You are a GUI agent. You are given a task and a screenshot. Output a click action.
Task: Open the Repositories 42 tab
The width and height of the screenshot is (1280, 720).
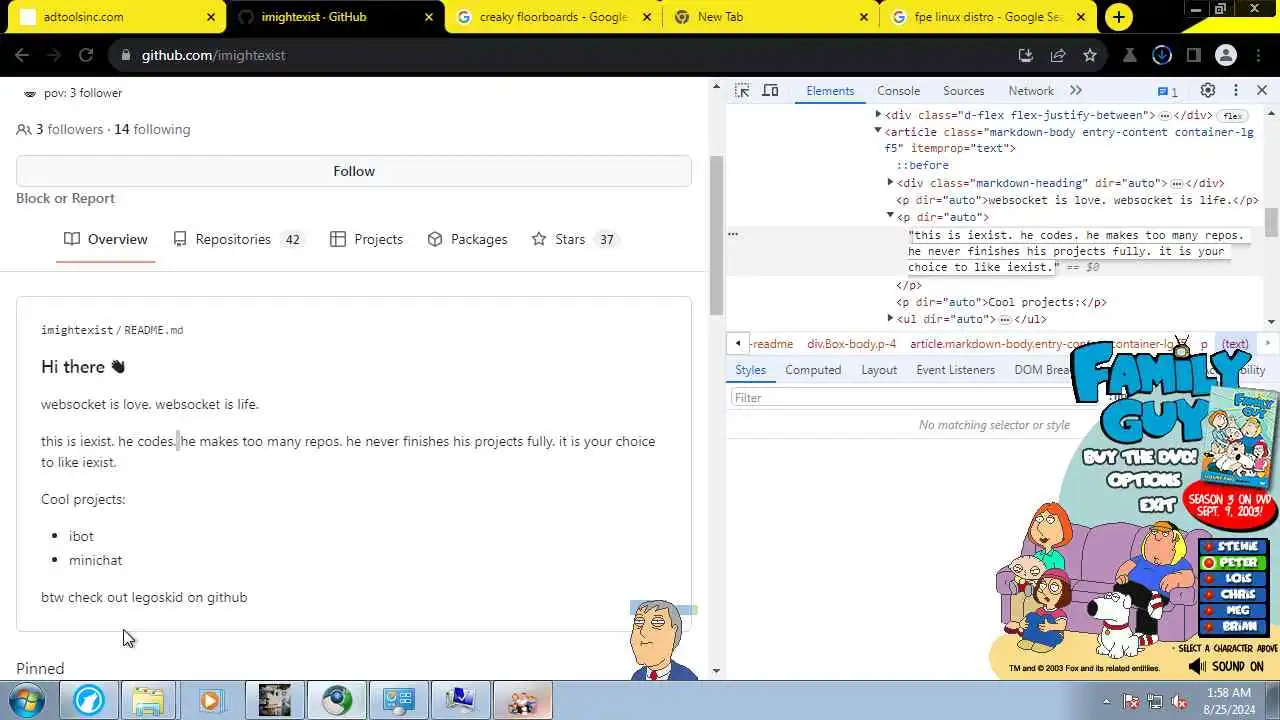tap(238, 239)
